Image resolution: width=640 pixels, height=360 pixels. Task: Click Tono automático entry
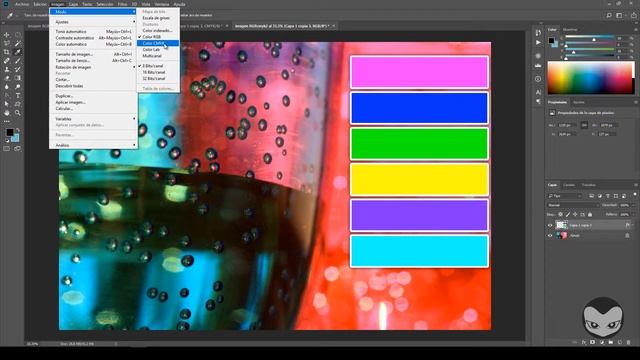pyautogui.click(x=93, y=31)
